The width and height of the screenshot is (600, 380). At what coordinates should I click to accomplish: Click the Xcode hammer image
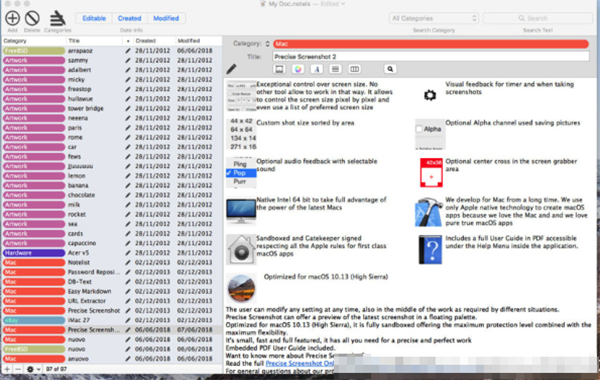[429, 212]
